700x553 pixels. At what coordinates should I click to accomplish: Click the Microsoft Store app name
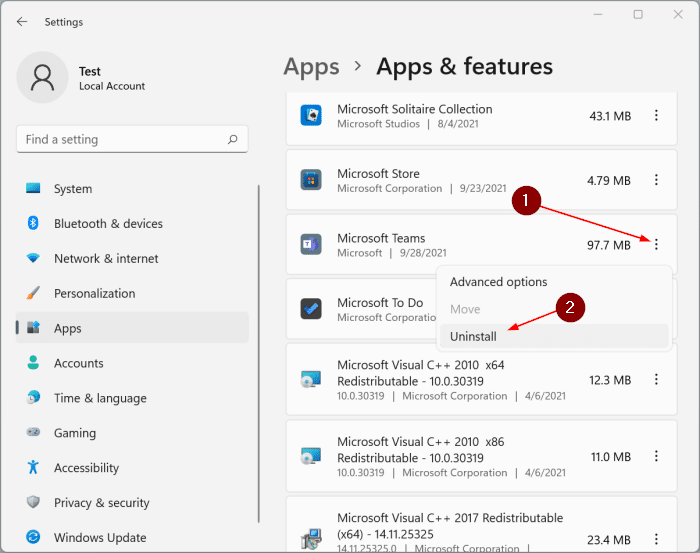(378, 173)
